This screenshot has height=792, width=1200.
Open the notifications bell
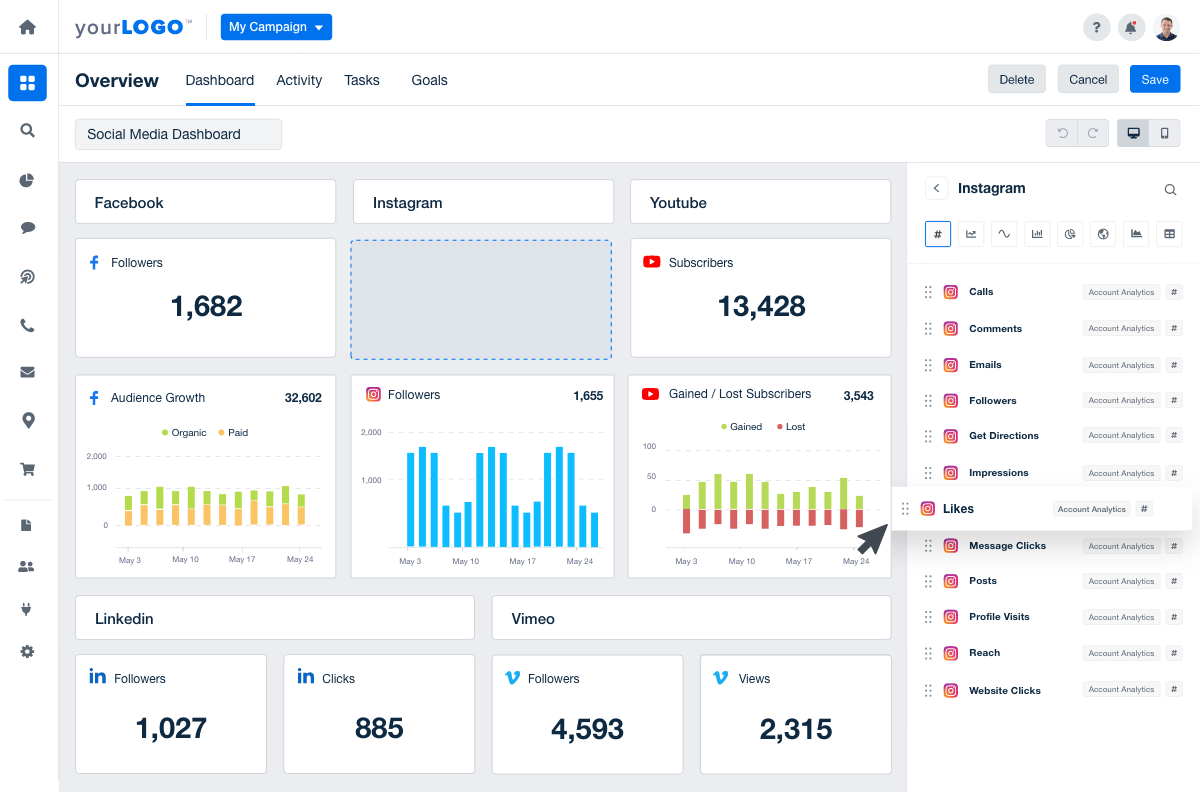(x=1131, y=27)
